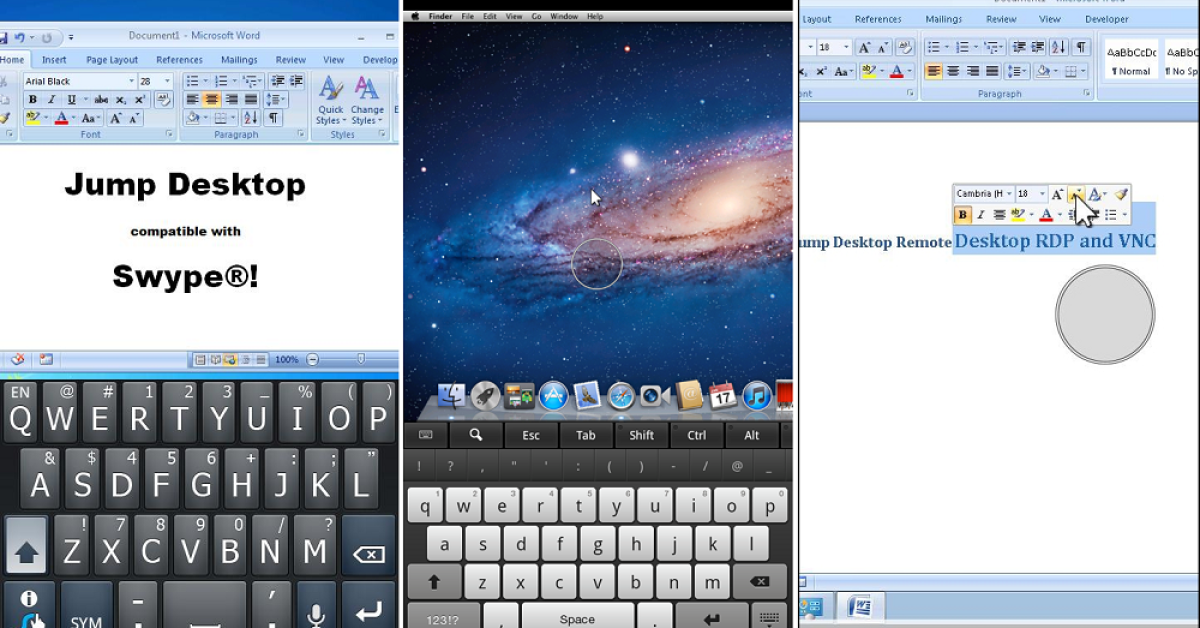Open the Developer tab in the right Word window
Image resolution: width=1200 pixels, height=628 pixels.
tap(1106, 19)
